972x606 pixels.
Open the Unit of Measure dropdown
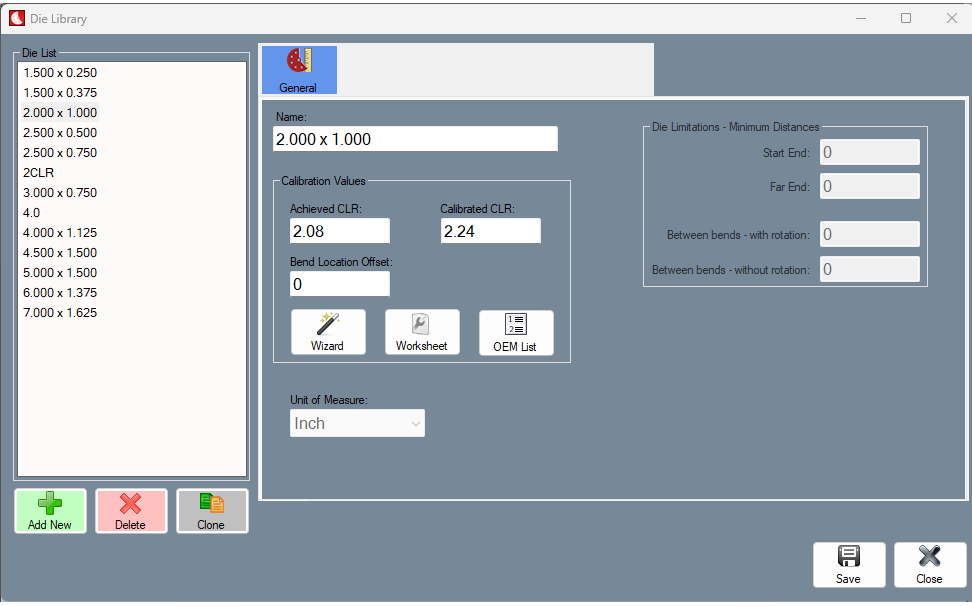click(x=357, y=423)
